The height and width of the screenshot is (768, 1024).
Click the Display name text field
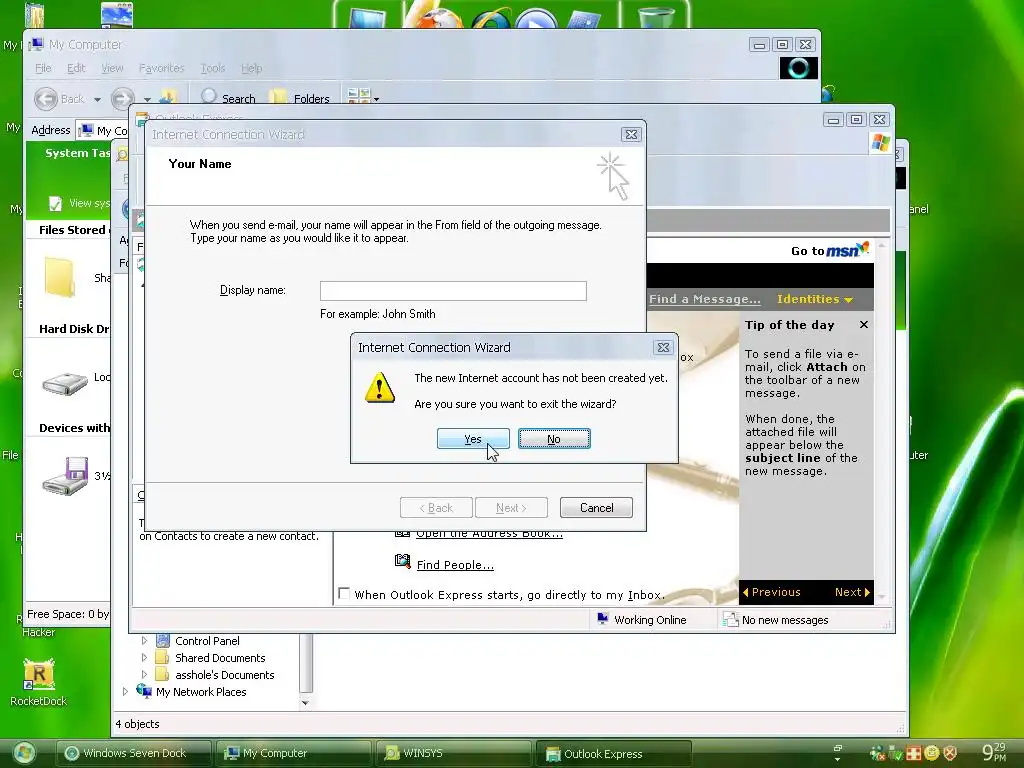[453, 291]
